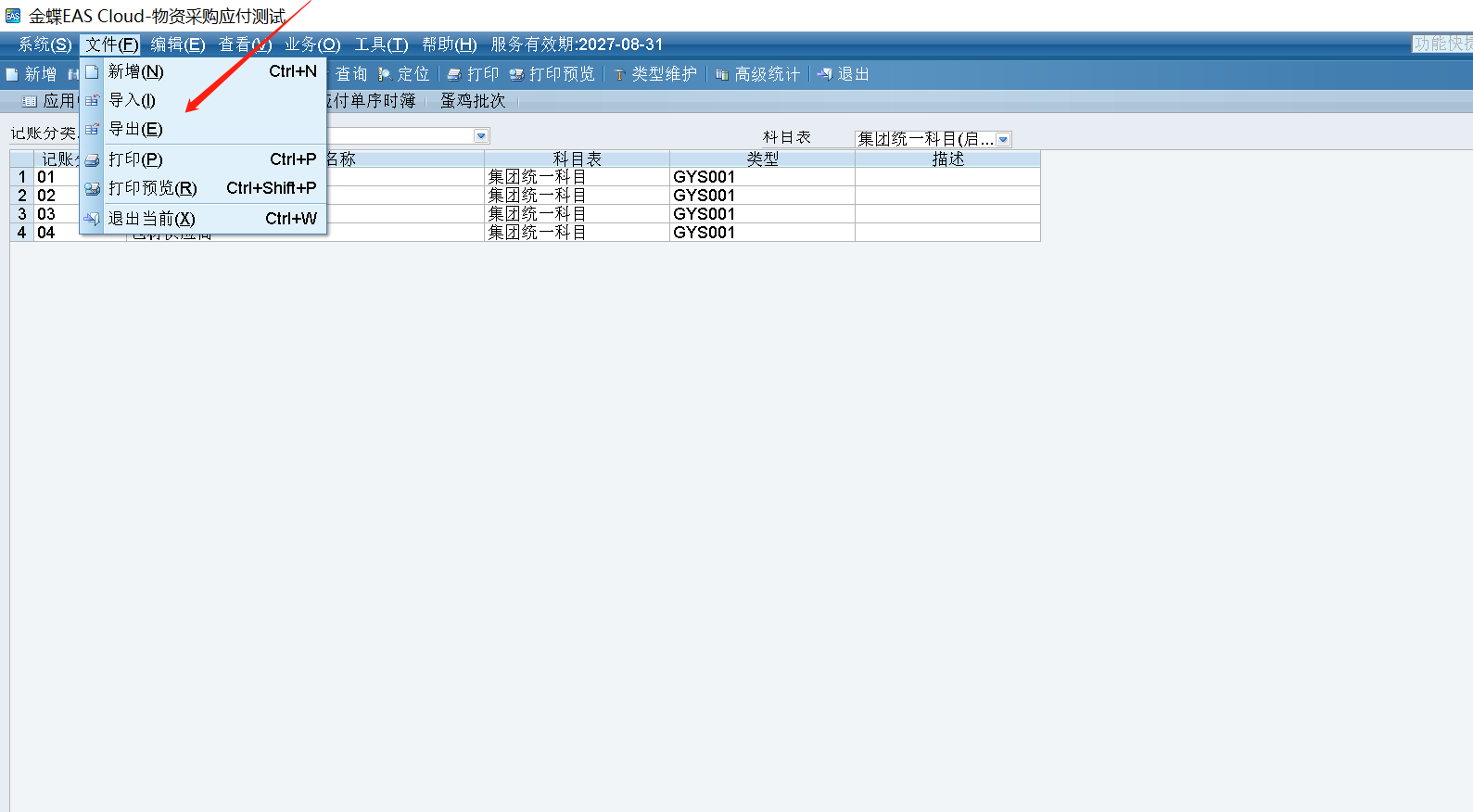The height and width of the screenshot is (812, 1473).
Task: Switch to the 蛋鸡批次 tab
Action: pos(473,101)
